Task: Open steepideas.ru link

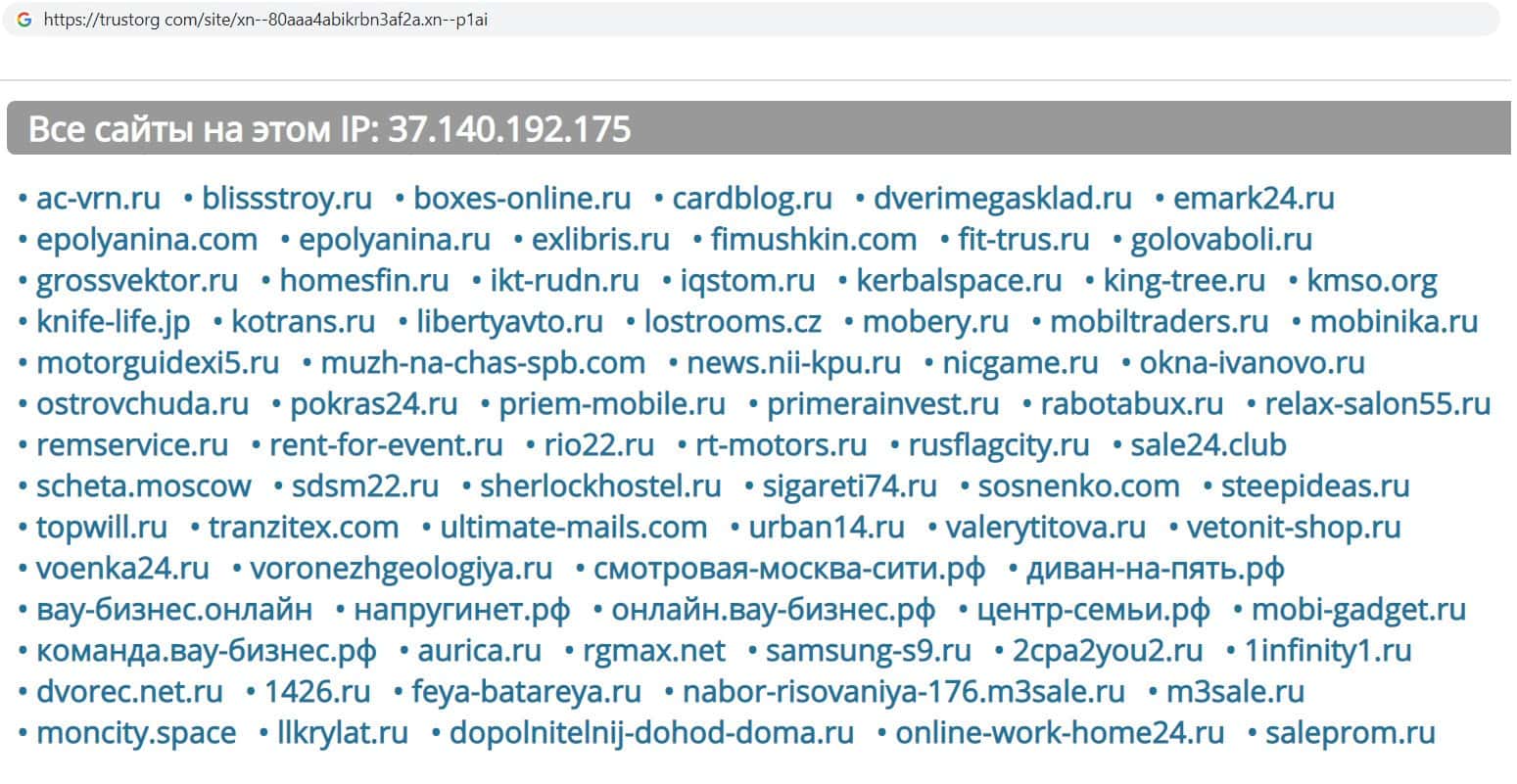Action: pos(1316,486)
